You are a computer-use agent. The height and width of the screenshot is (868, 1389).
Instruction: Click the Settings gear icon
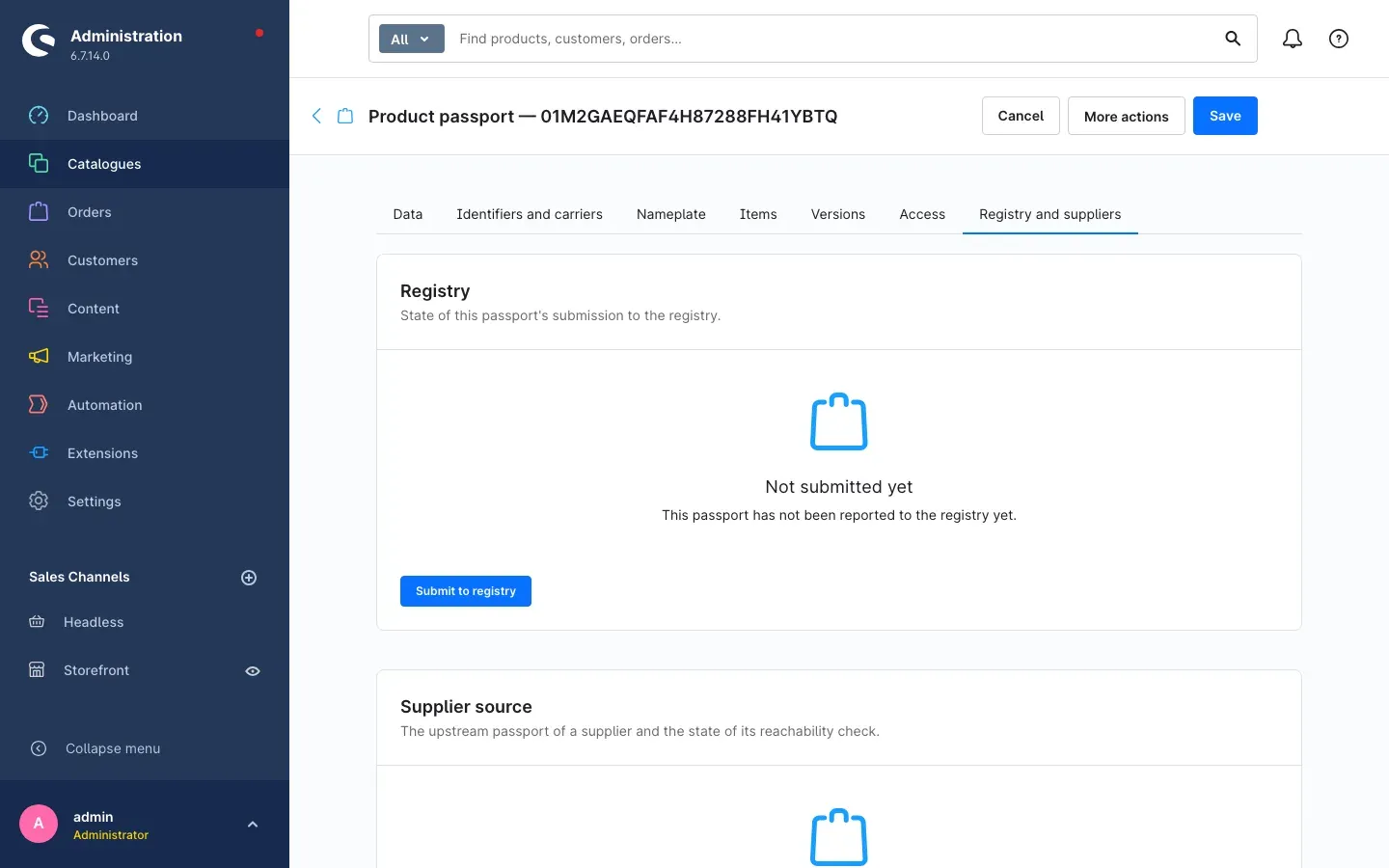(39, 502)
